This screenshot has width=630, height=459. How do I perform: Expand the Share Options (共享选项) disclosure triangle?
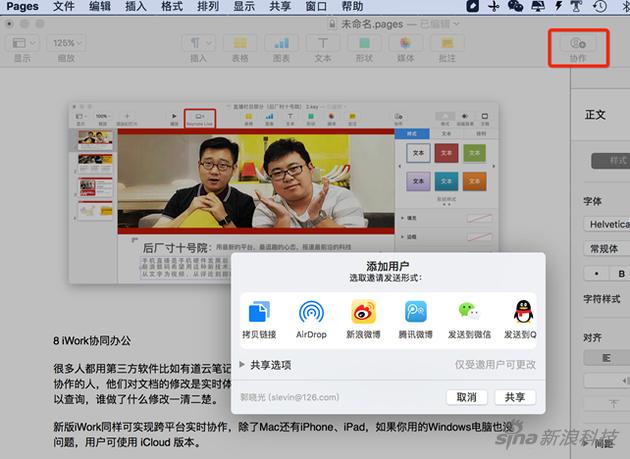pyautogui.click(x=242, y=365)
